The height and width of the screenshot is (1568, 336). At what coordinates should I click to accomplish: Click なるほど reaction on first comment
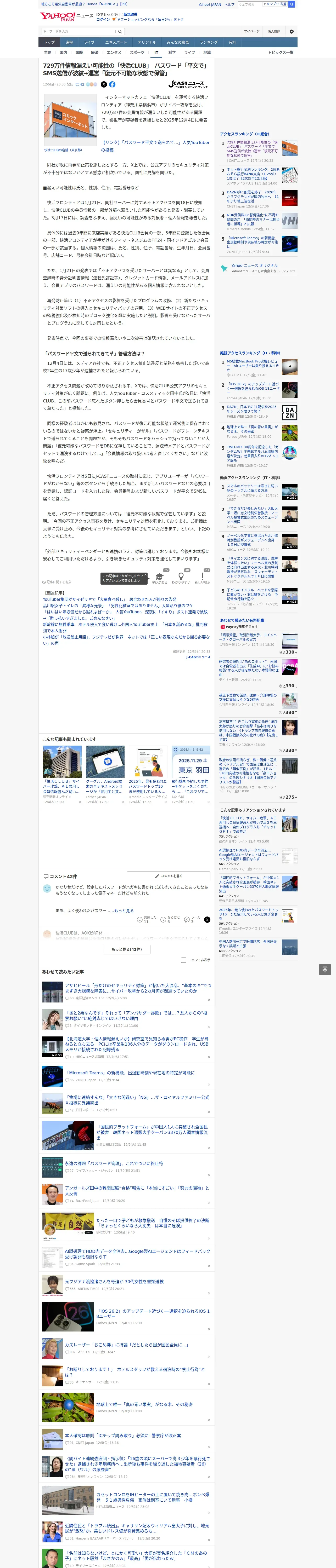171,919
